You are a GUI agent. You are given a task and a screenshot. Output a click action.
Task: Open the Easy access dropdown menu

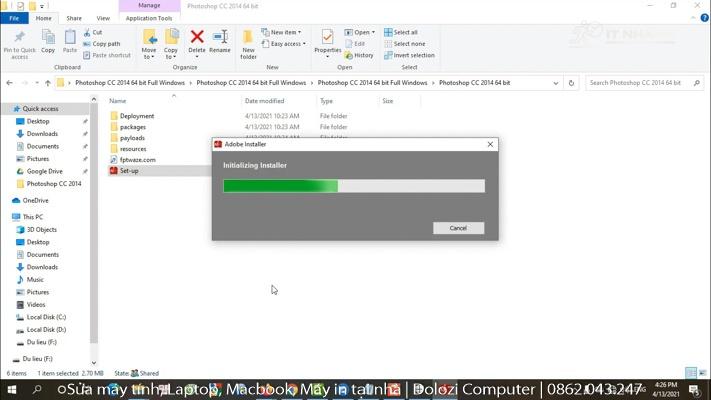click(286, 44)
